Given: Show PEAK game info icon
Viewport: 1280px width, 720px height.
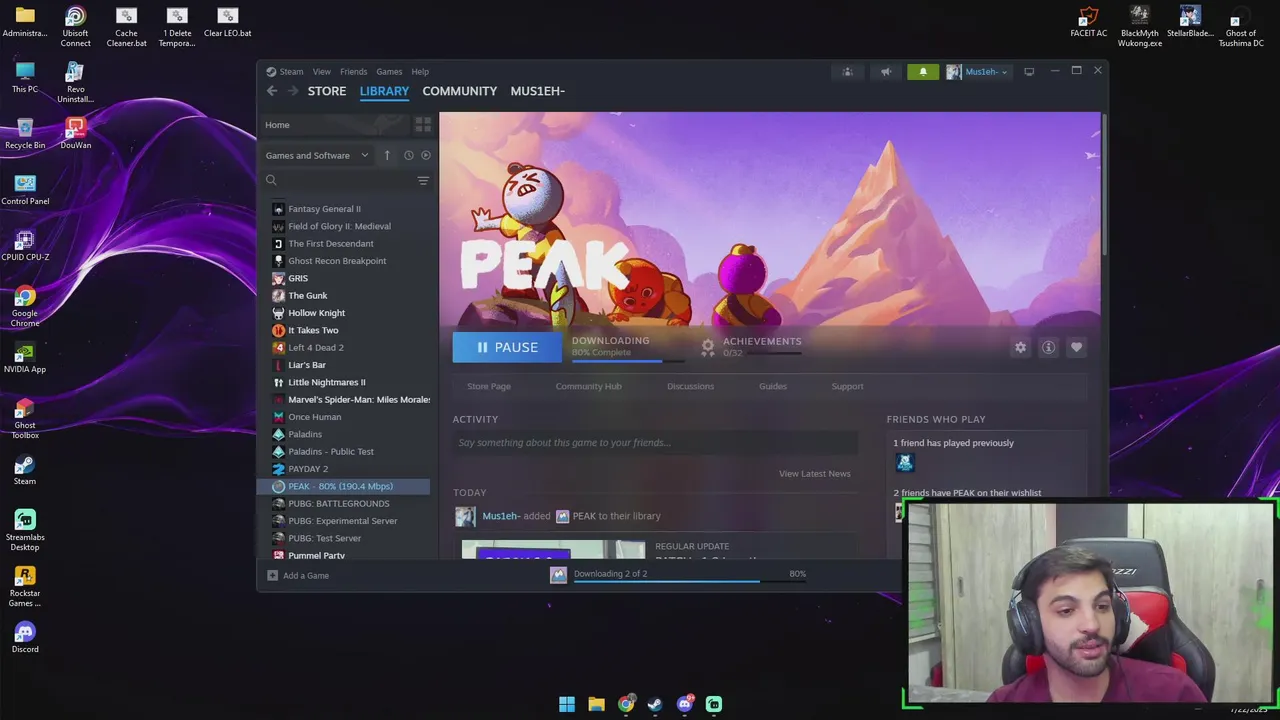Looking at the screenshot, I should pos(1048,347).
